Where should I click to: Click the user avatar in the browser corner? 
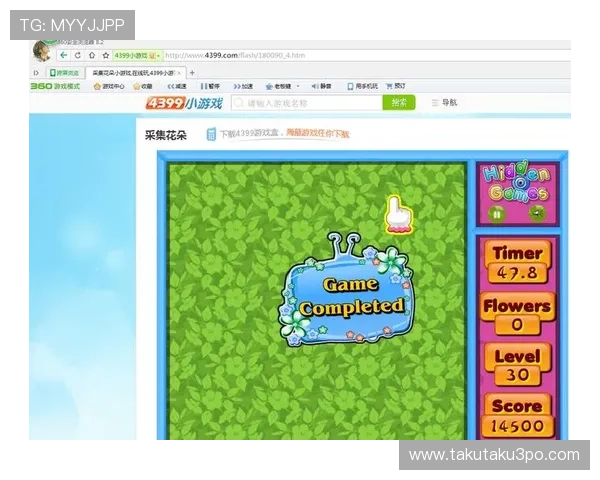(x=42, y=51)
